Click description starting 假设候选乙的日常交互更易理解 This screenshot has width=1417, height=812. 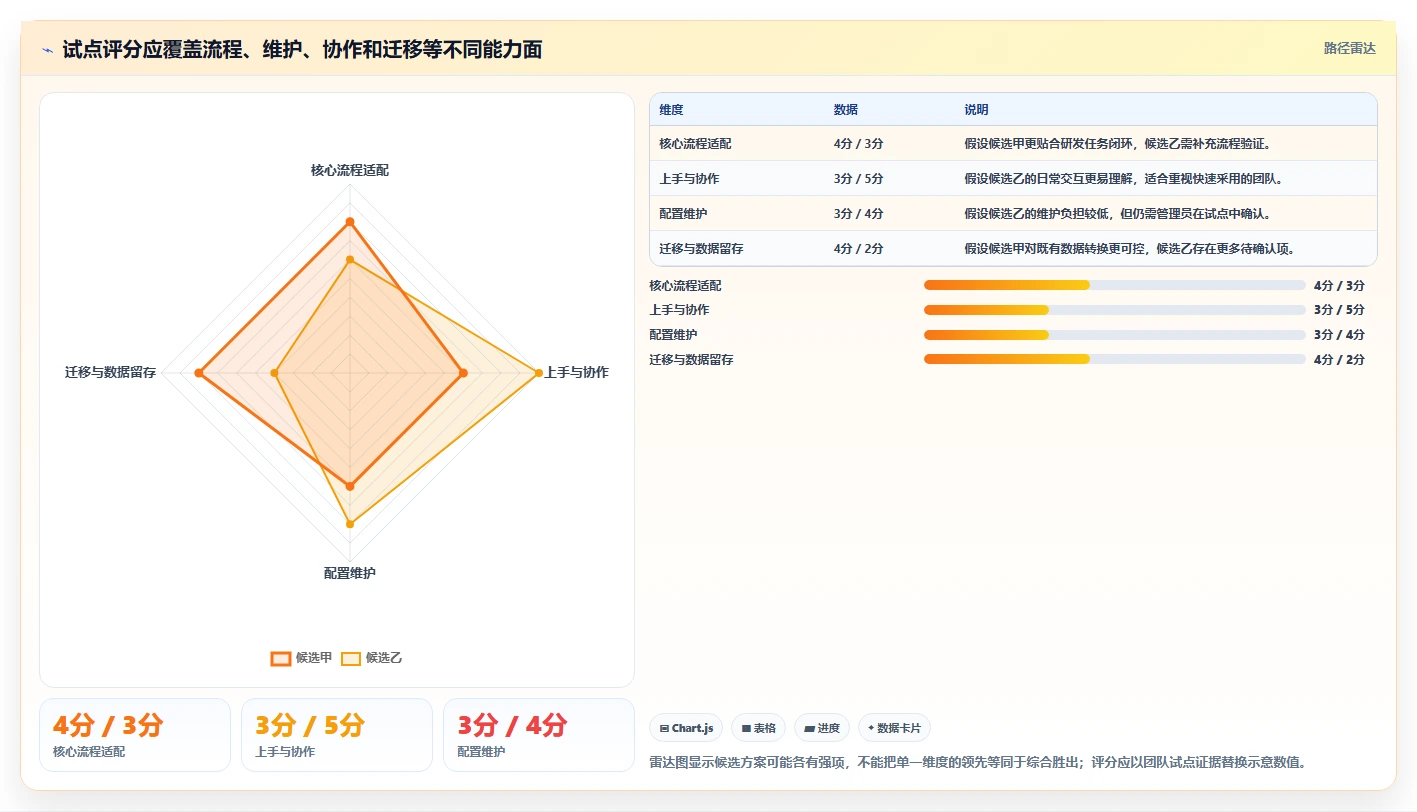point(1123,179)
